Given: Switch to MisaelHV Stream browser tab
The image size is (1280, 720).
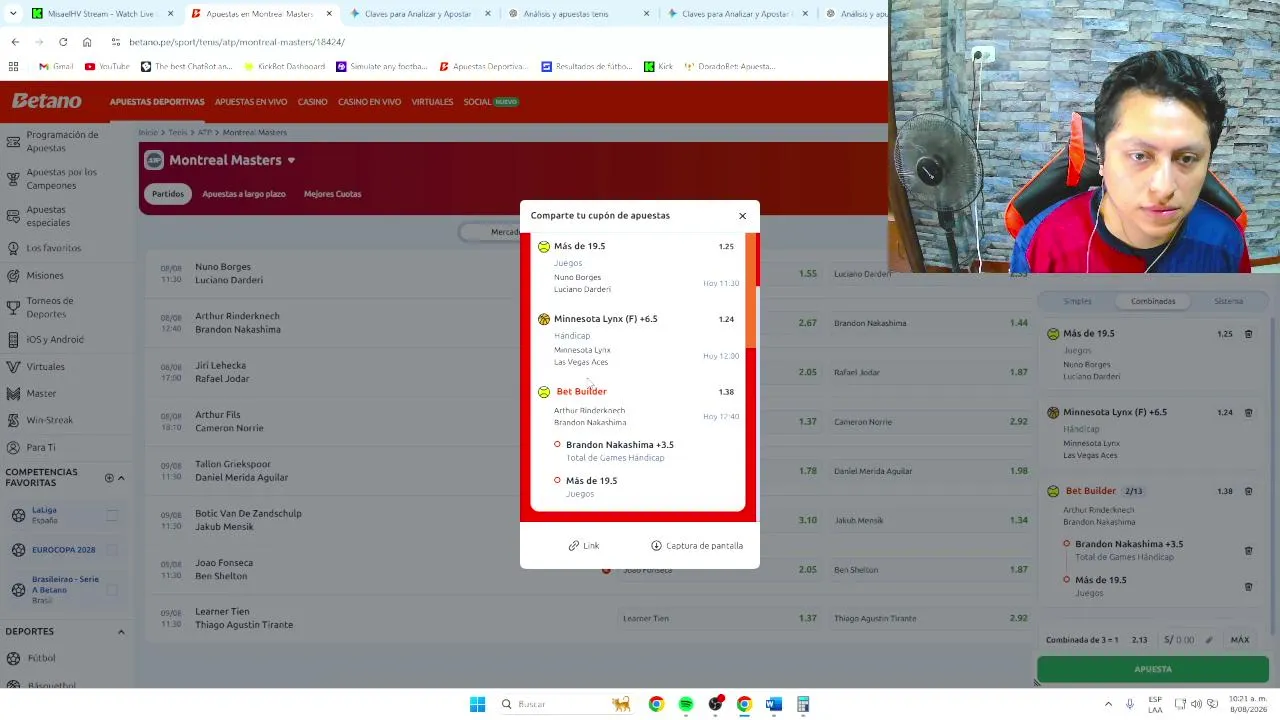Looking at the screenshot, I should [102, 14].
